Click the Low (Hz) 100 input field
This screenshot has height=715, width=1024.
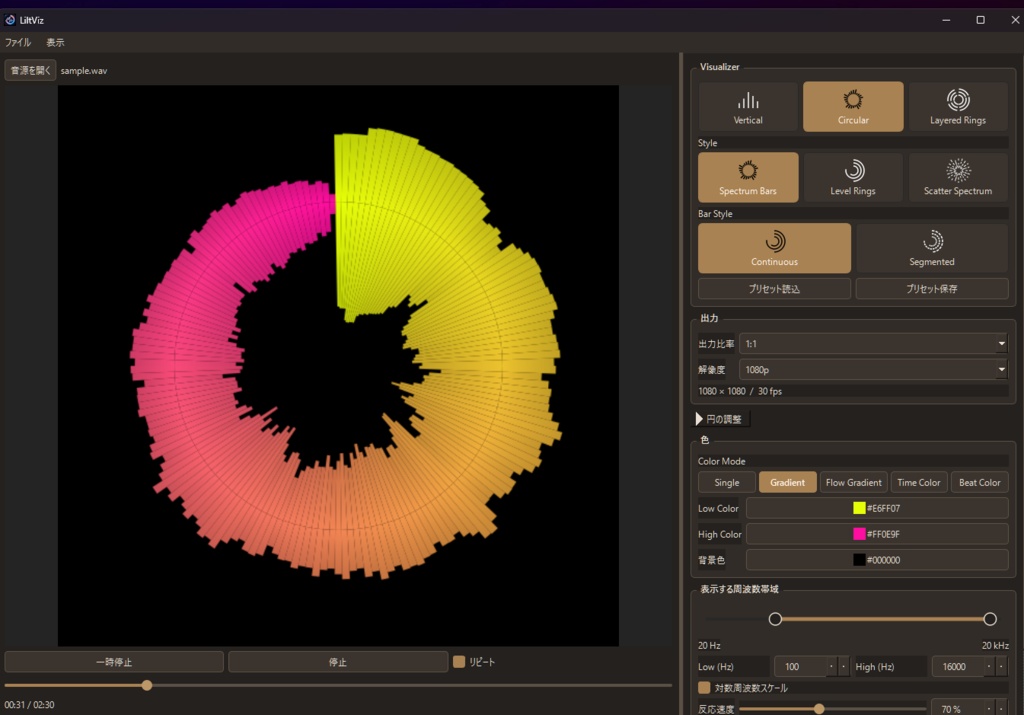800,667
